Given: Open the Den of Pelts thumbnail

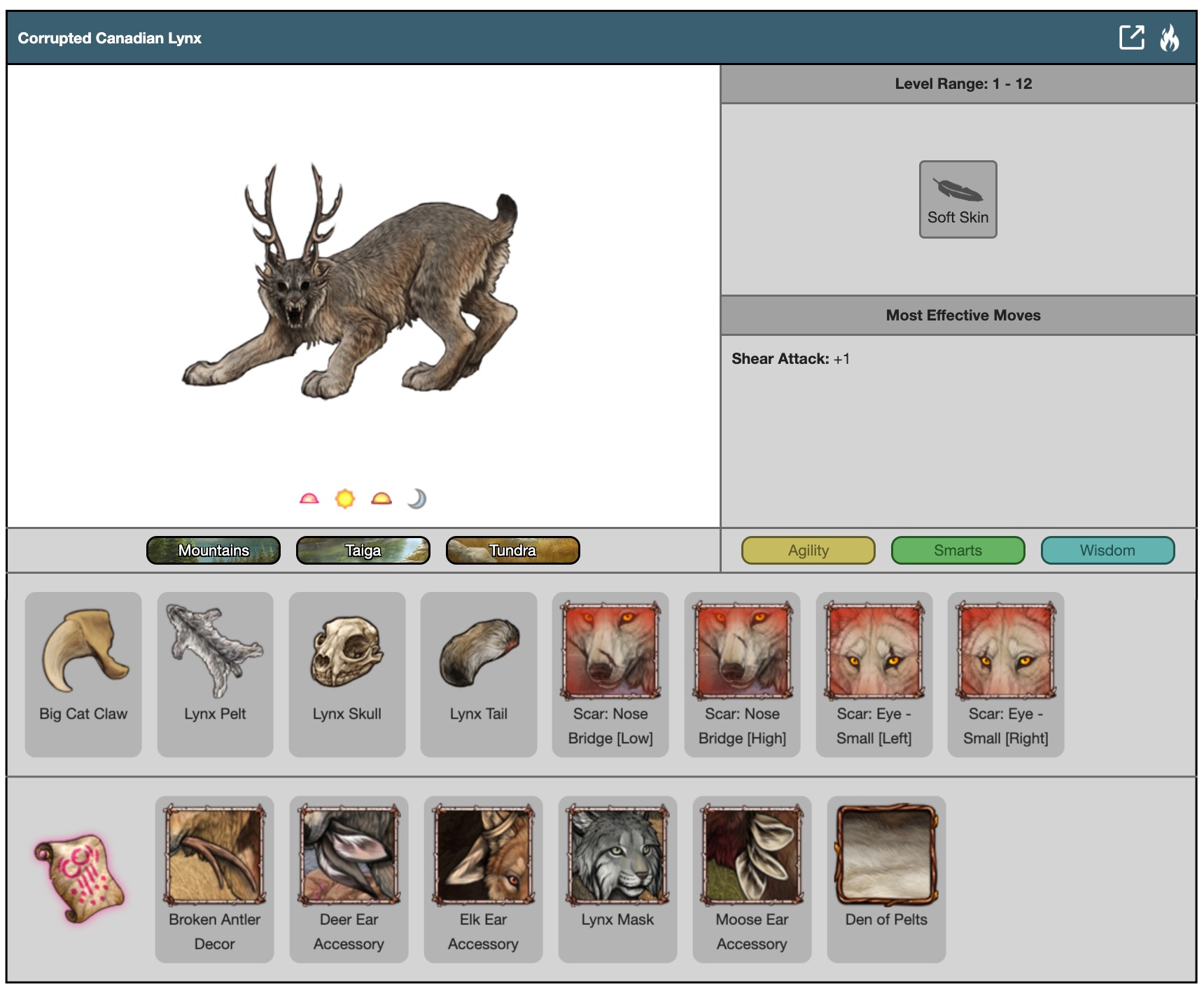Looking at the screenshot, I should (x=886, y=855).
